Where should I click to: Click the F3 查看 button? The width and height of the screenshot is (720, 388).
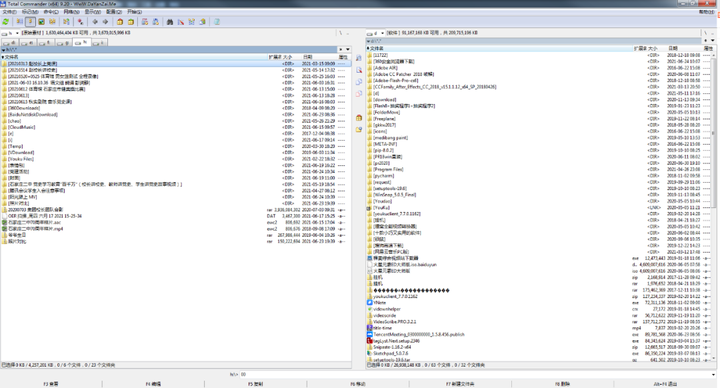tap(51, 384)
